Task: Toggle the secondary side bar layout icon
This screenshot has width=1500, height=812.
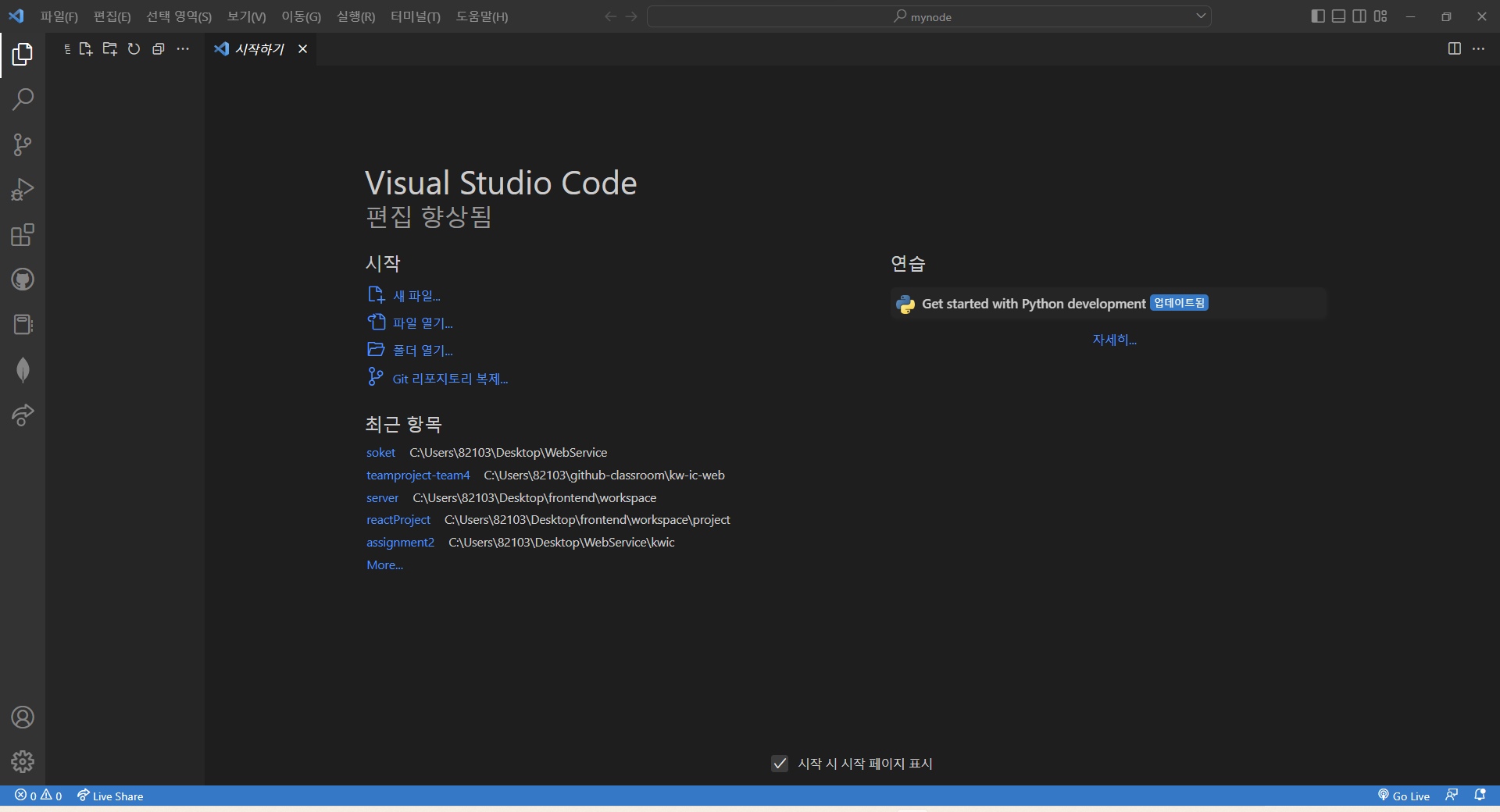Action: pos(1360,16)
